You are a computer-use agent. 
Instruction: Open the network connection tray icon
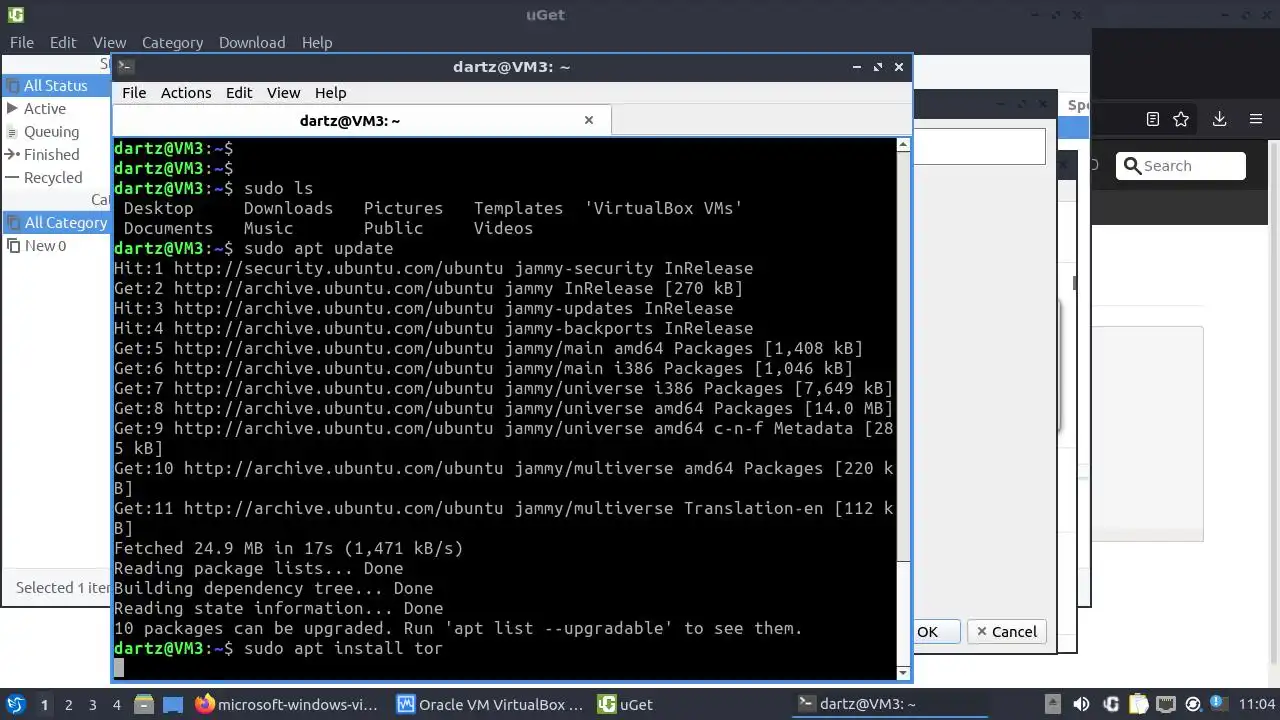point(1165,704)
